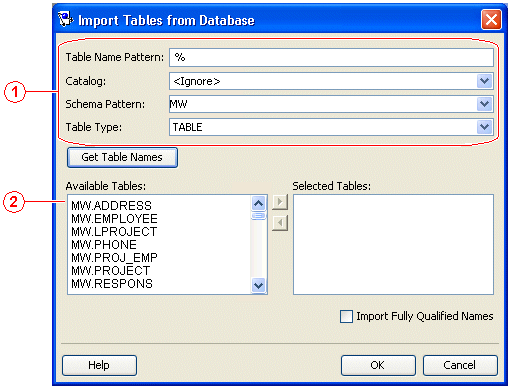Image resolution: width=510 pixels, height=389 pixels.
Task: Open the Schema Pattern dropdown
Action: click(x=484, y=104)
